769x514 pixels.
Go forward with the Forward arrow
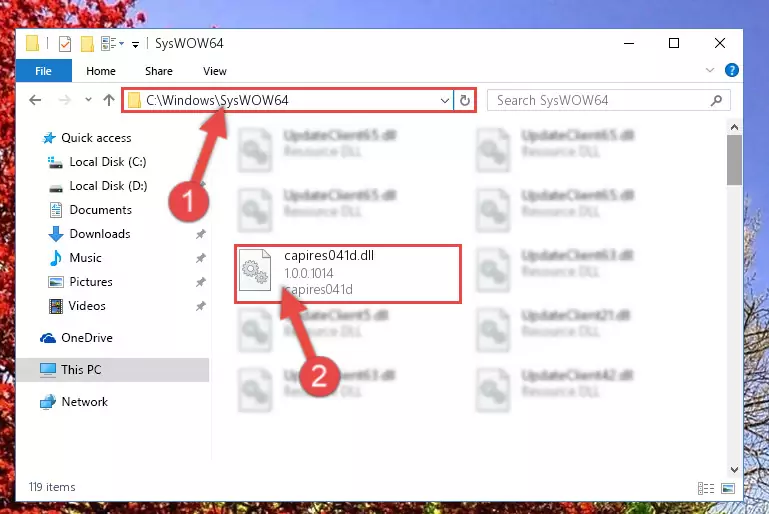(64, 100)
